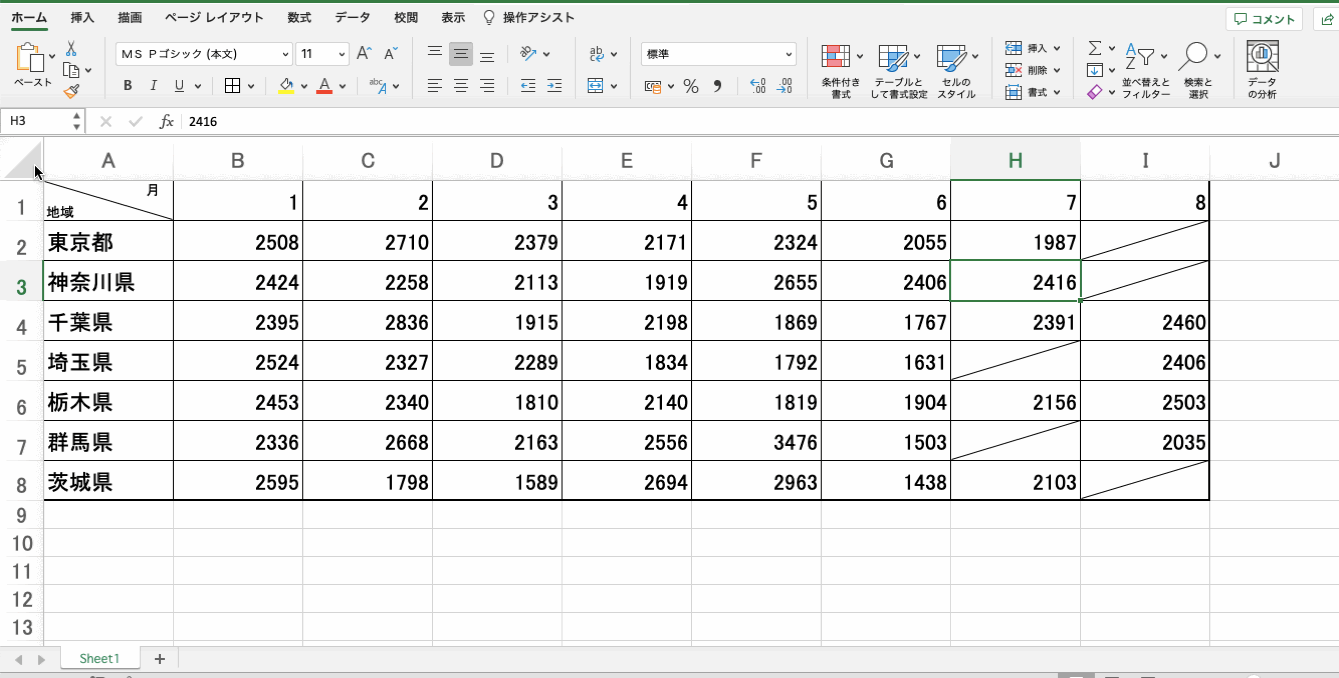The width and height of the screenshot is (1339, 678).
Task: Switch to the 挿入 ribbon tab
Action: (x=83, y=18)
